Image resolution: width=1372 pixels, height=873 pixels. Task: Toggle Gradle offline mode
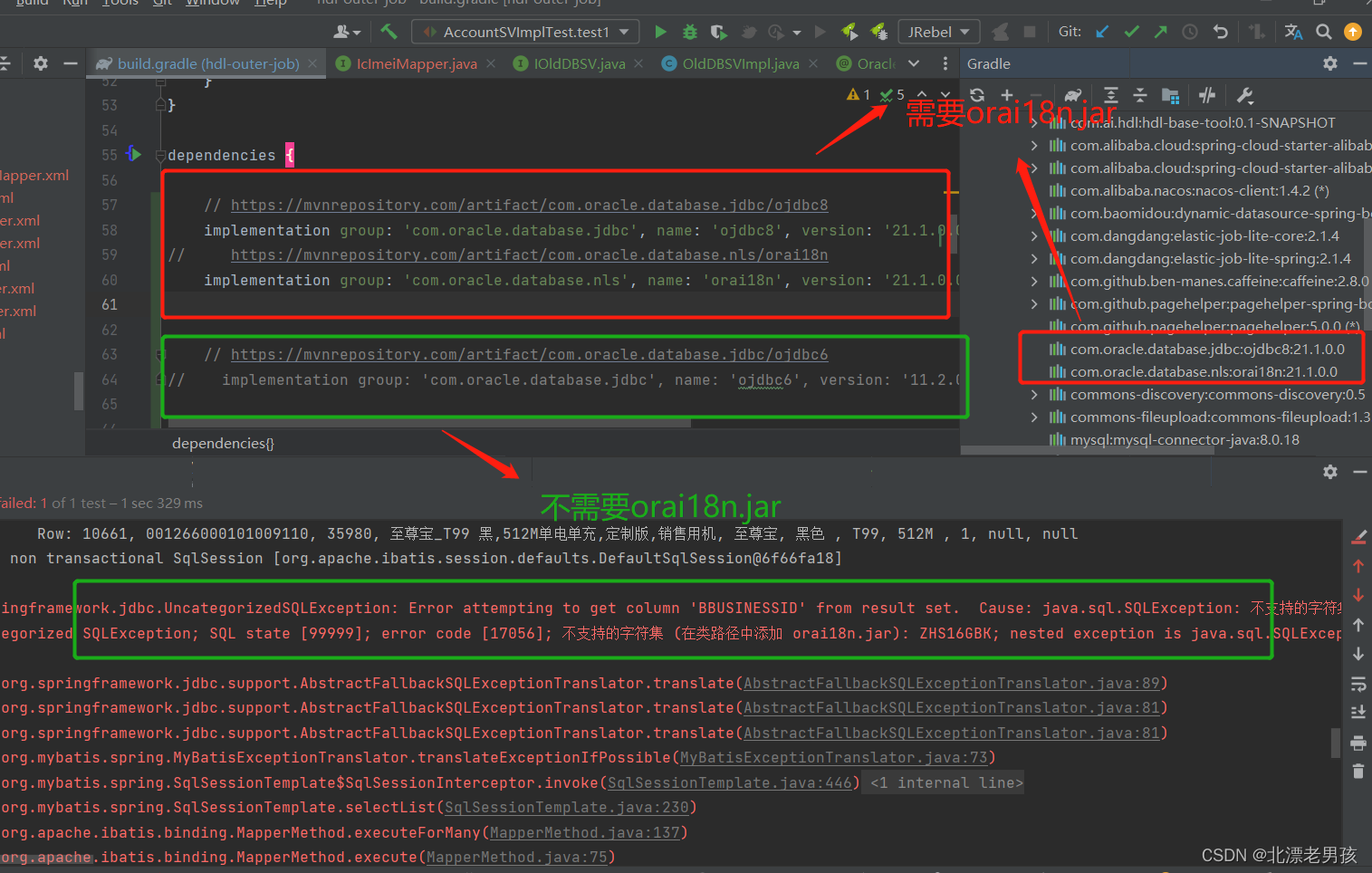[x=1207, y=95]
